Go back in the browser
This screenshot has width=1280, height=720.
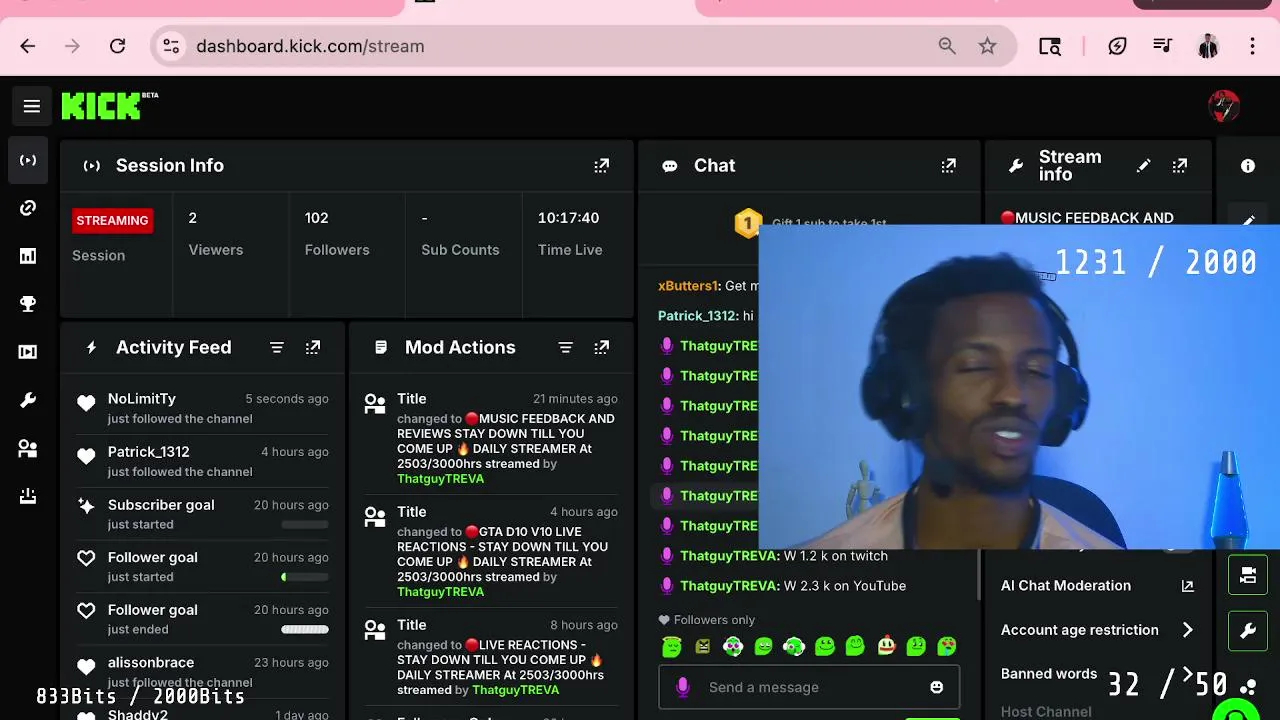(x=27, y=46)
